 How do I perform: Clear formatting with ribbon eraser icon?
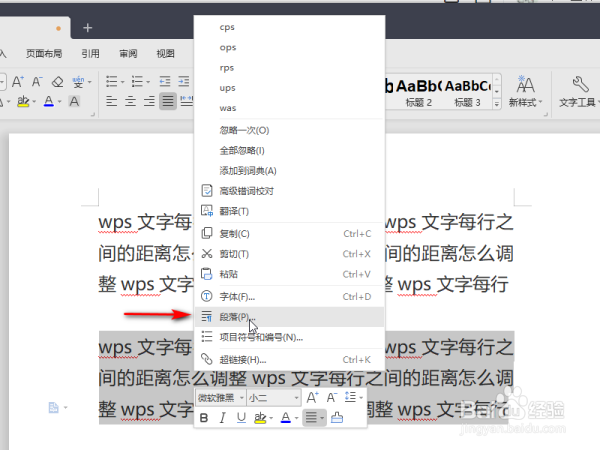(x=57, y=82)
